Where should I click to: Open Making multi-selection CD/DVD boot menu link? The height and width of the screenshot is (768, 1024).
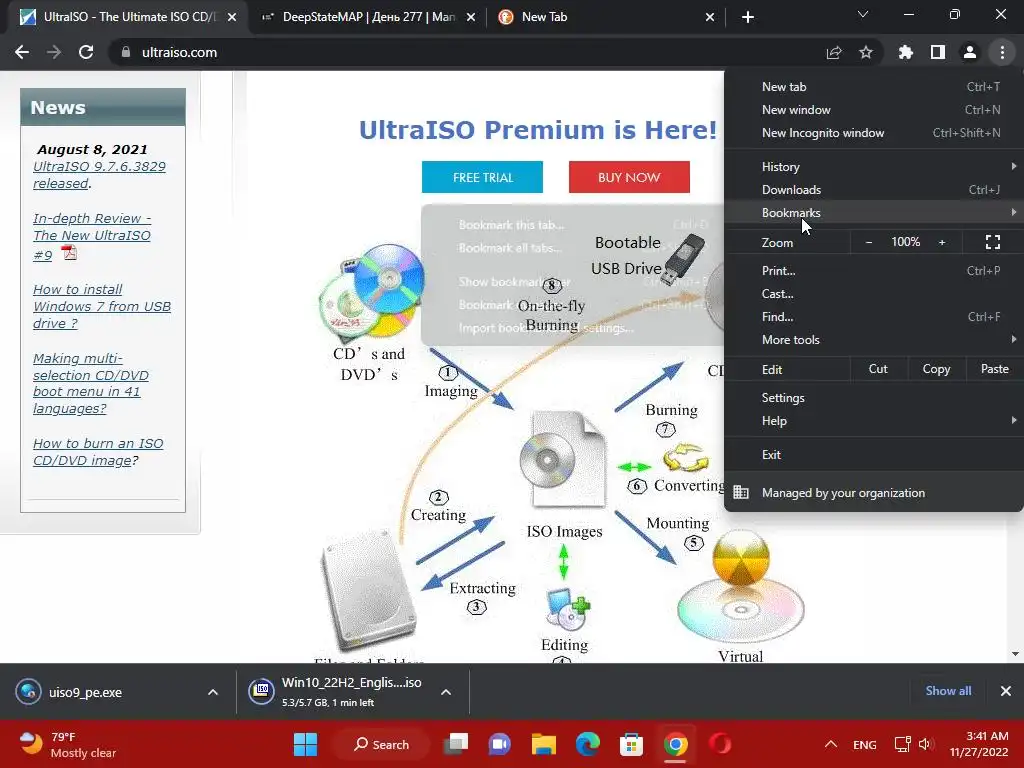pyautogui.click(x=90, y=383)
